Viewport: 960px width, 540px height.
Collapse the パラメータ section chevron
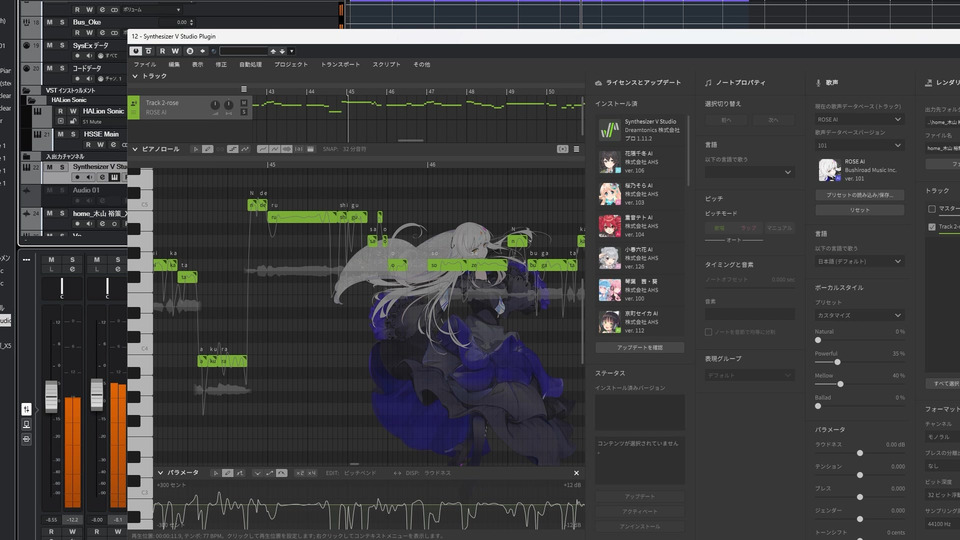point(160,473)
